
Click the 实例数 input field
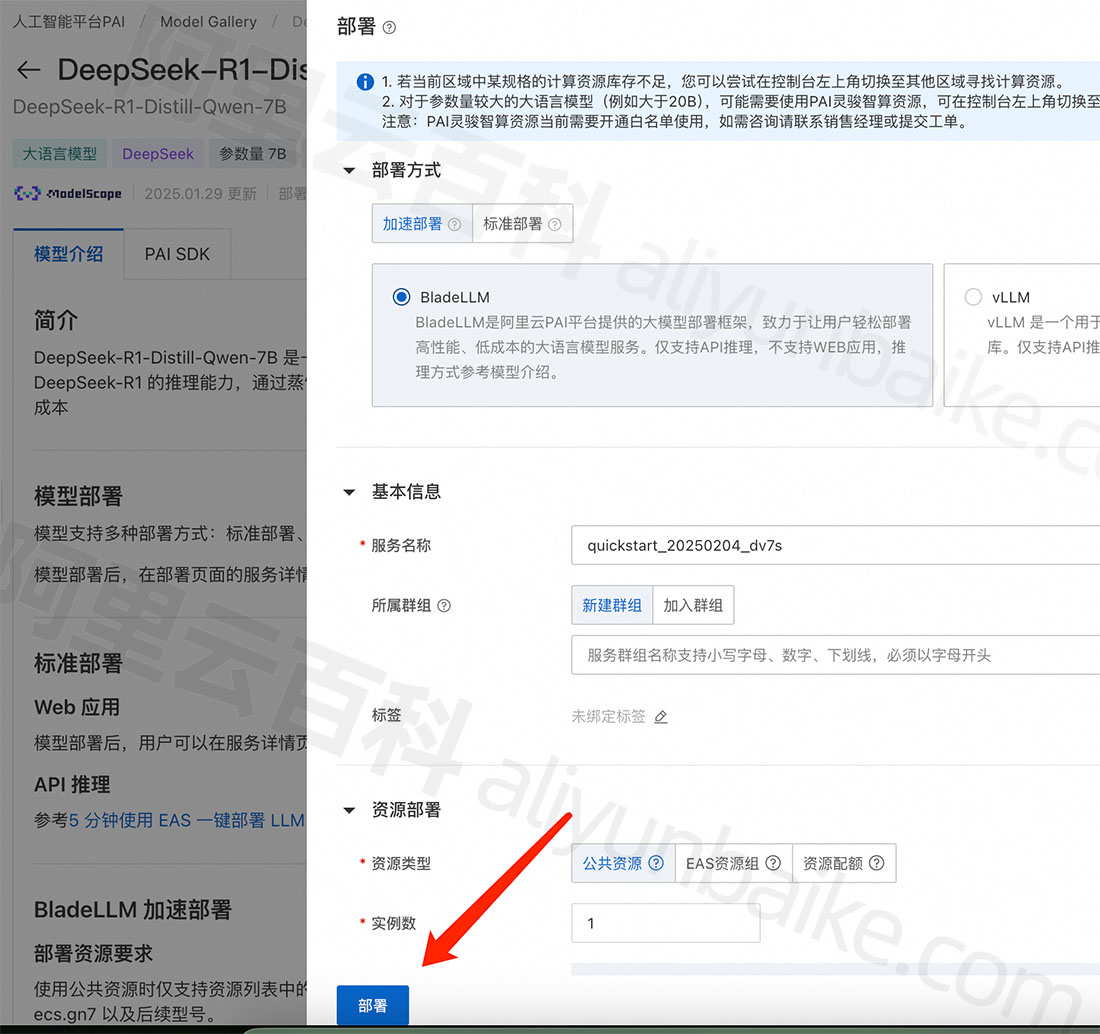coord(665,923)
